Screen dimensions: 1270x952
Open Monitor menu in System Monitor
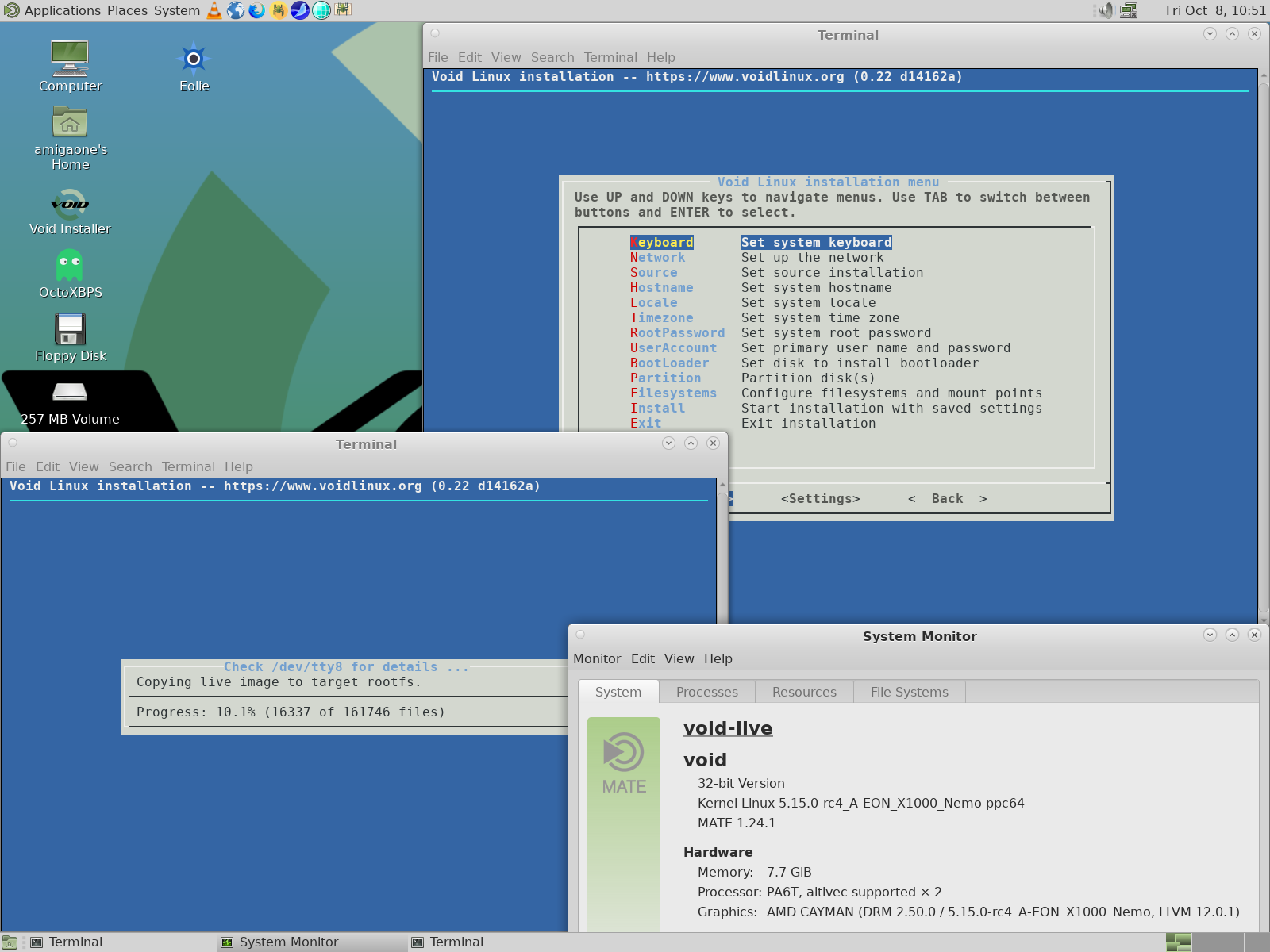(597, 658)
